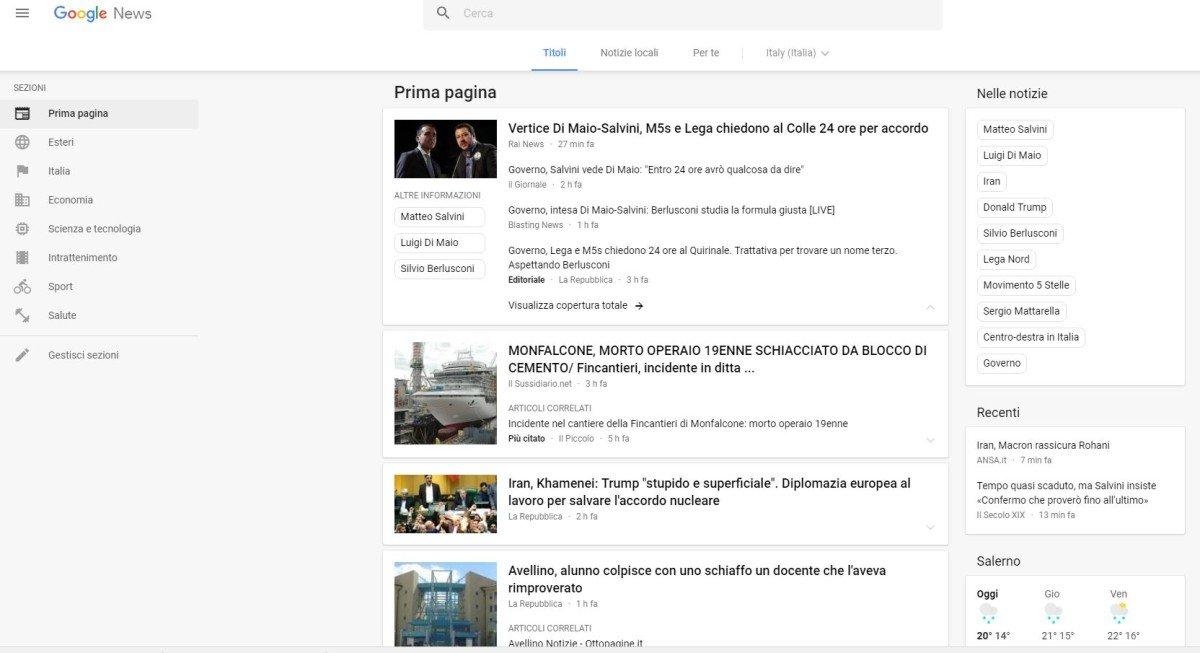The image size is (1200, 653).
Task: Click the Cerca search field
Action: pos(690,13)
